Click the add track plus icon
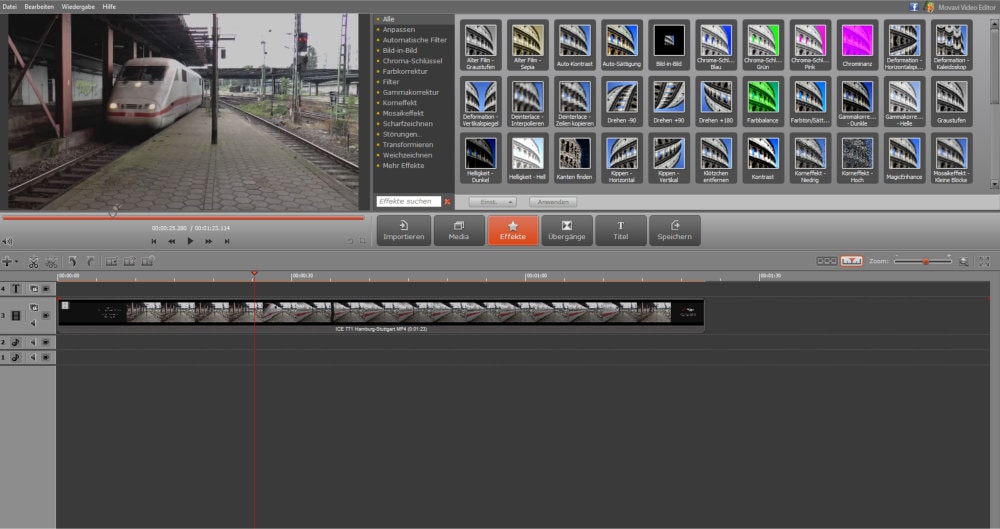This screenshot has height=529, width=1000. click(x=7, y=262)
